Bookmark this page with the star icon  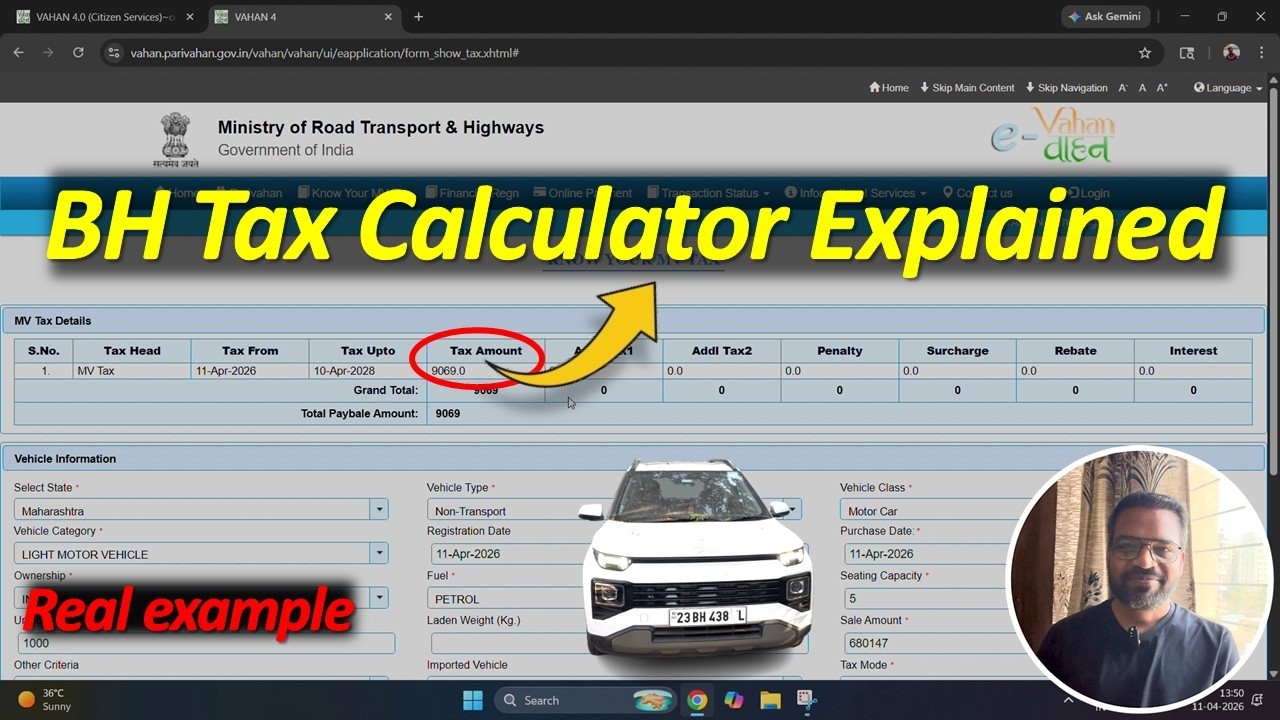point(1145,53)
